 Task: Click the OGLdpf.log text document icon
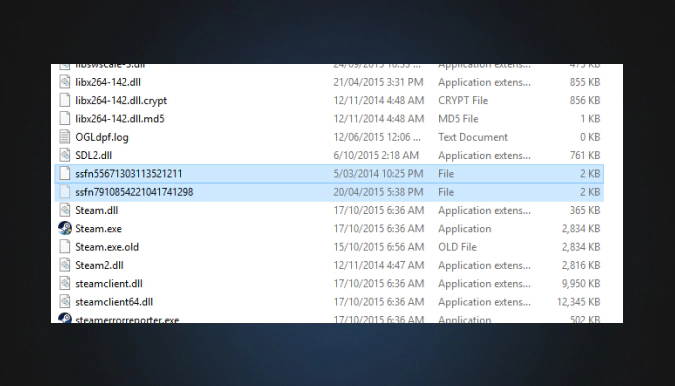tap(65, 137)
